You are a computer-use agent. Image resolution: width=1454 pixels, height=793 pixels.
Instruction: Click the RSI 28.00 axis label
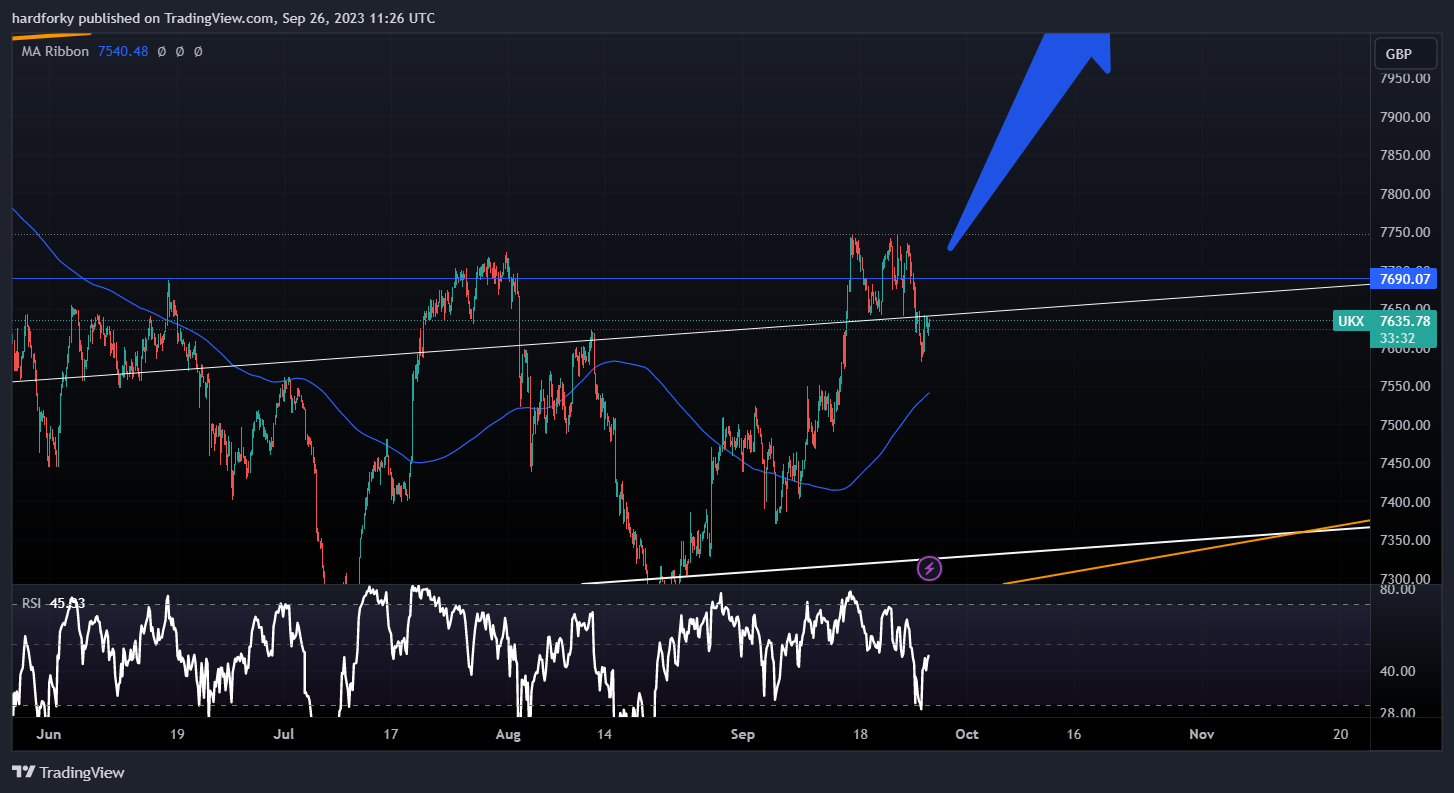(1397, 713)
